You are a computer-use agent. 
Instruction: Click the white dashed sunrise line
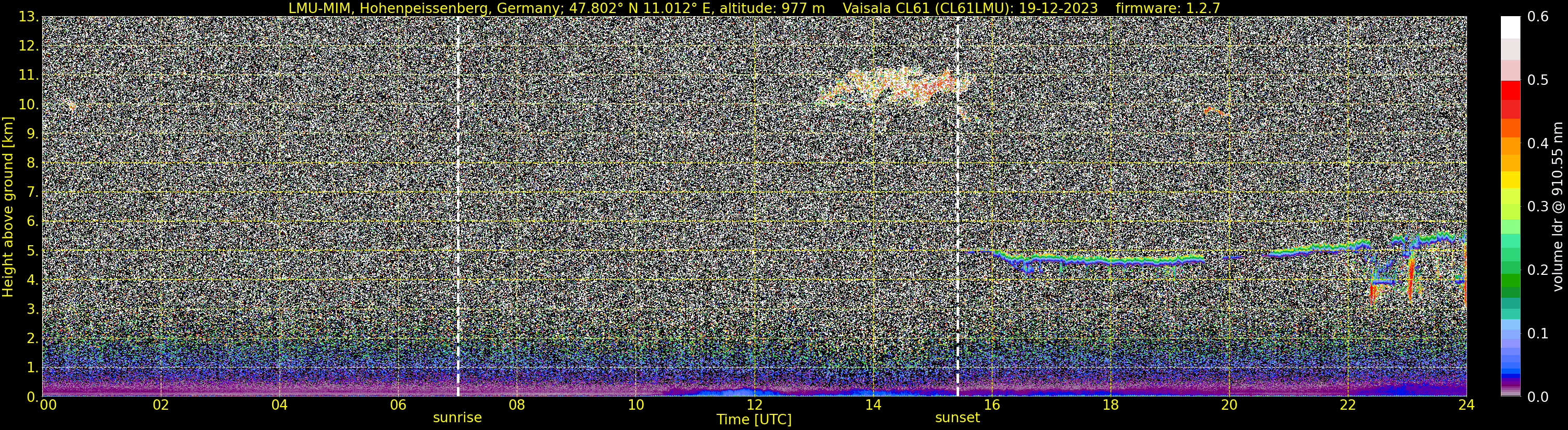coord(458,207)
